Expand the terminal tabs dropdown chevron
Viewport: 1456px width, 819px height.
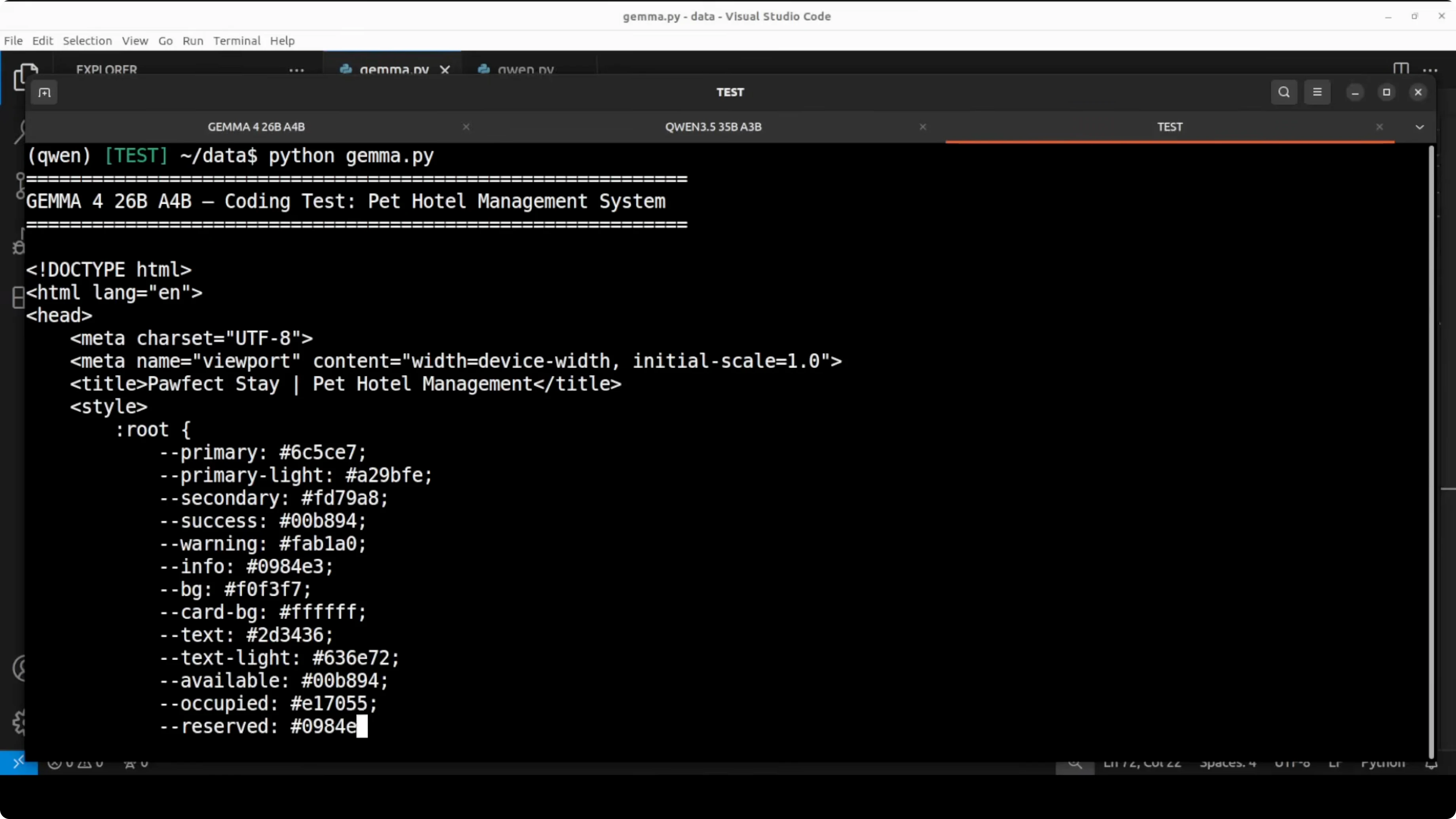(1419, 127)
